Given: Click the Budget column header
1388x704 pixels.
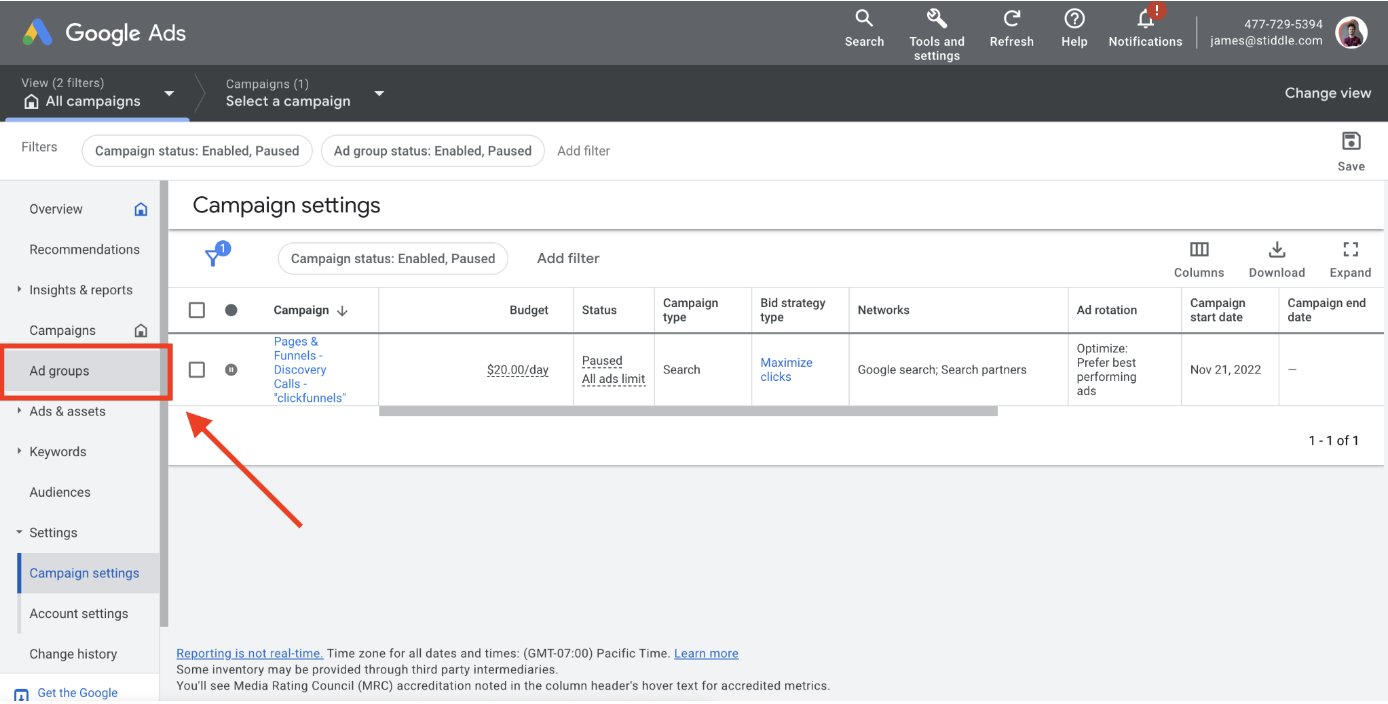Looking at the screenshot, I should [x=529, y=310].
